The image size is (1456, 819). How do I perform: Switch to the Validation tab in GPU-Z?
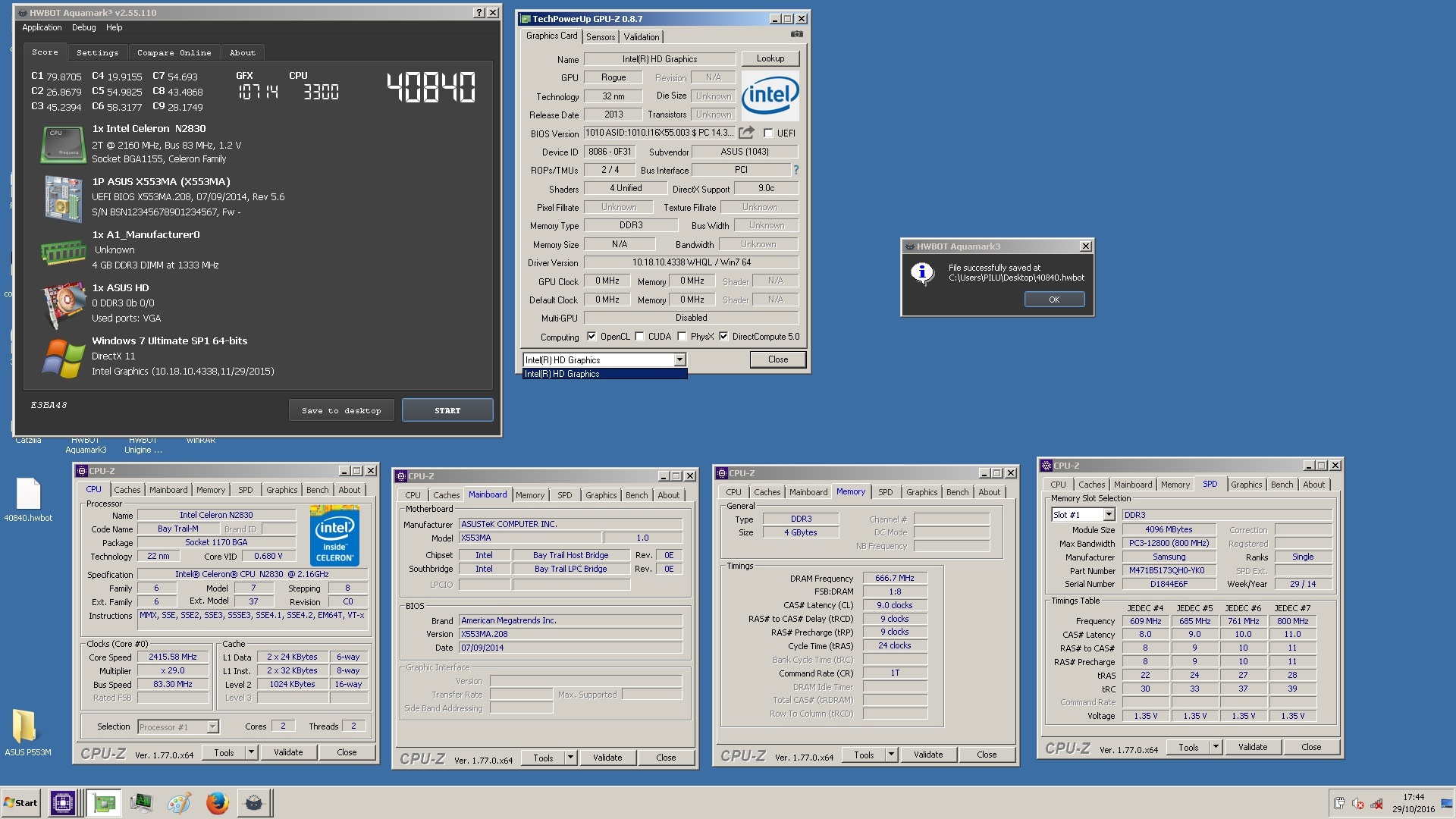coord(642,37)
